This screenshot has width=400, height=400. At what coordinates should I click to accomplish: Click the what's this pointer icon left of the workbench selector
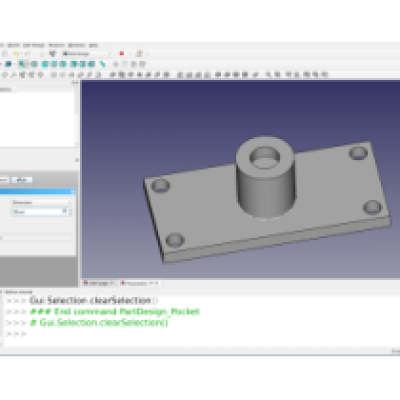(53, 53)
